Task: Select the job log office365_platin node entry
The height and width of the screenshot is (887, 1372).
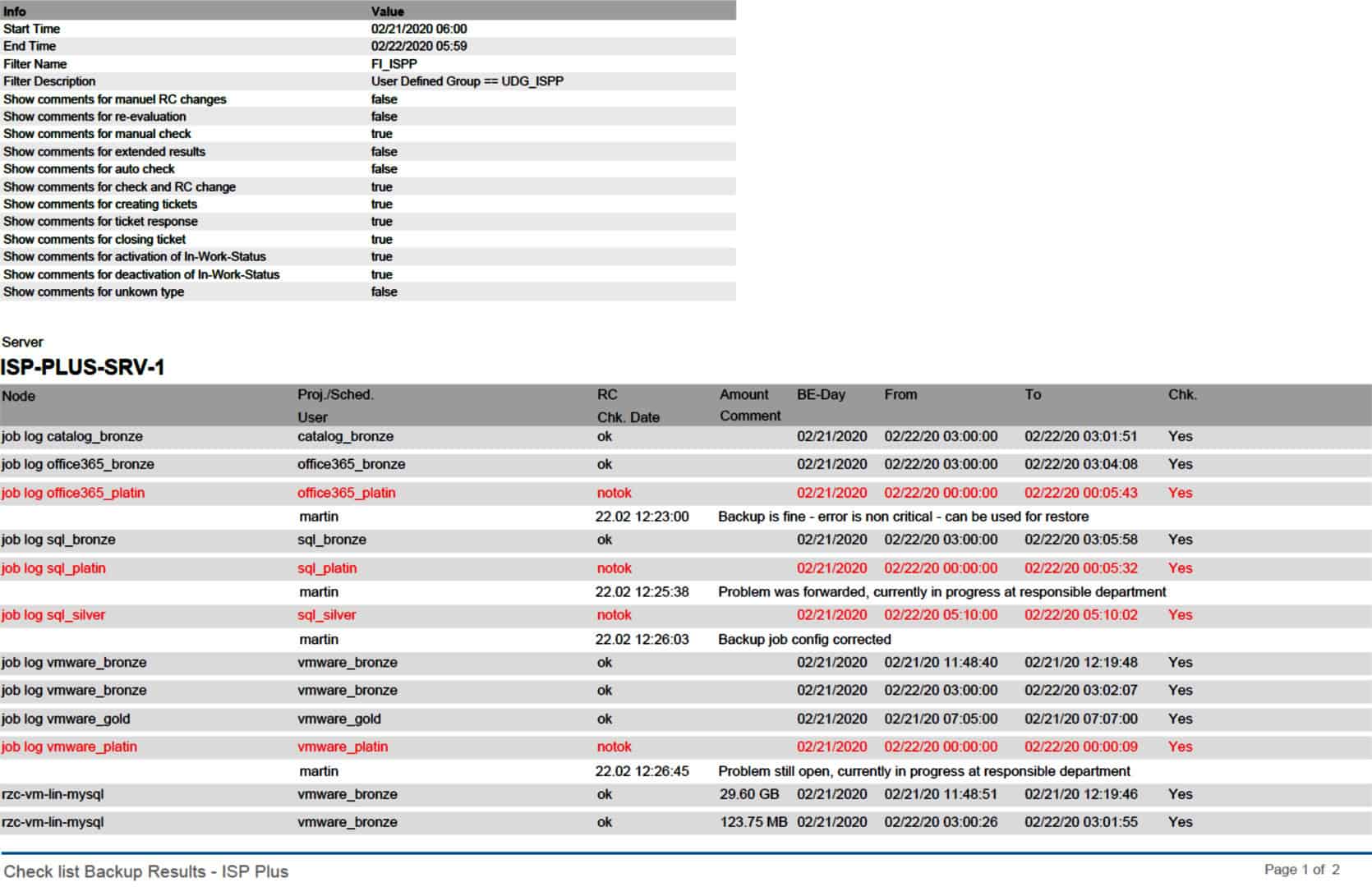Action: coord(73,493)
